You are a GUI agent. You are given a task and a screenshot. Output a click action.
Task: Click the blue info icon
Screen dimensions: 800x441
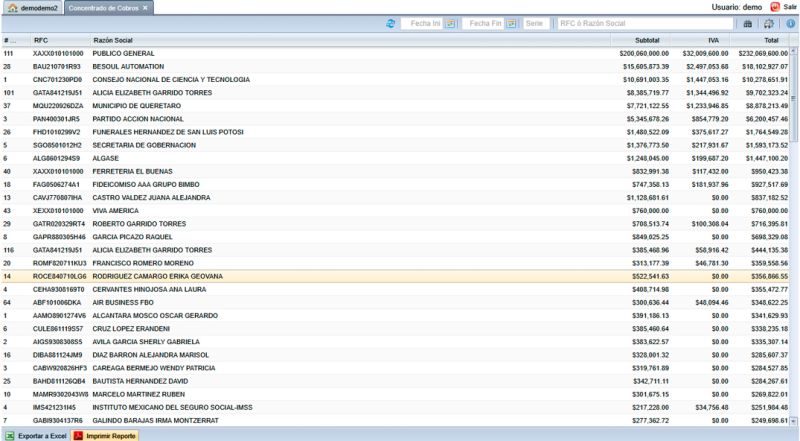coord(790,23)
